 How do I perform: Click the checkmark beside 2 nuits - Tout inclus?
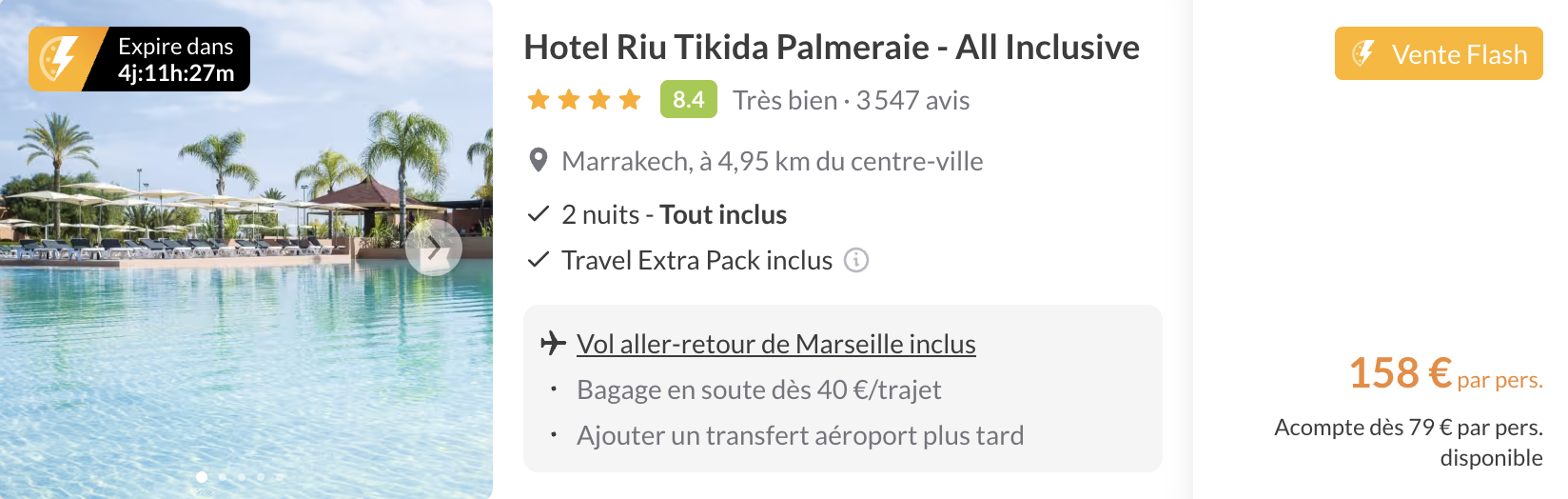(539, 214)
